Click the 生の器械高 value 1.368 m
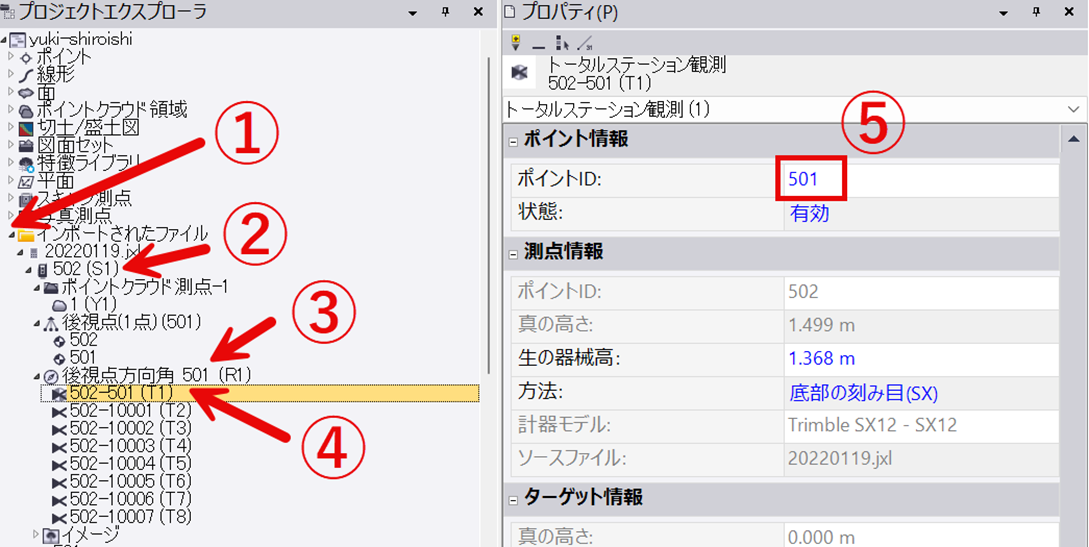This screenshot has height=547, width=1089. (822, 359)
